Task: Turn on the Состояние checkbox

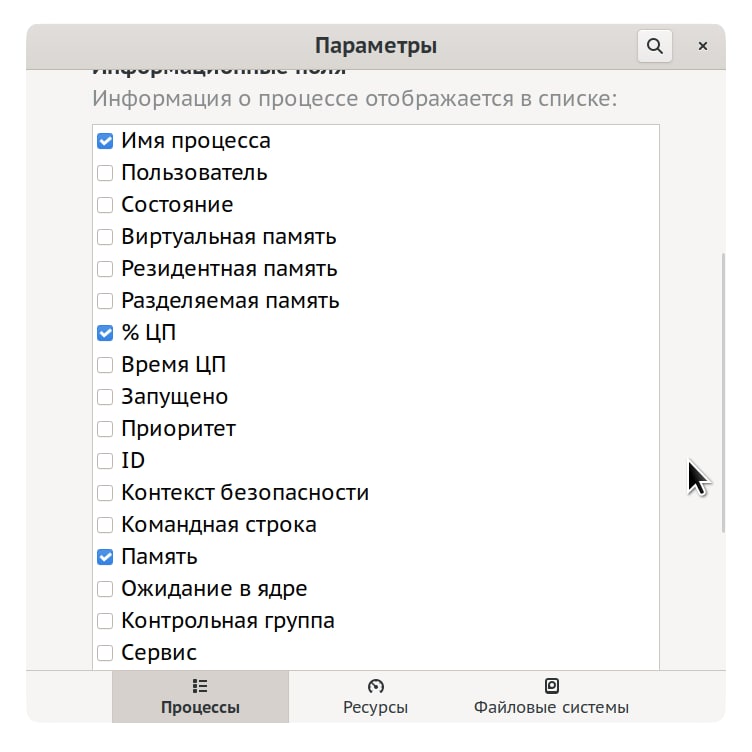Action: pos(105,205)
